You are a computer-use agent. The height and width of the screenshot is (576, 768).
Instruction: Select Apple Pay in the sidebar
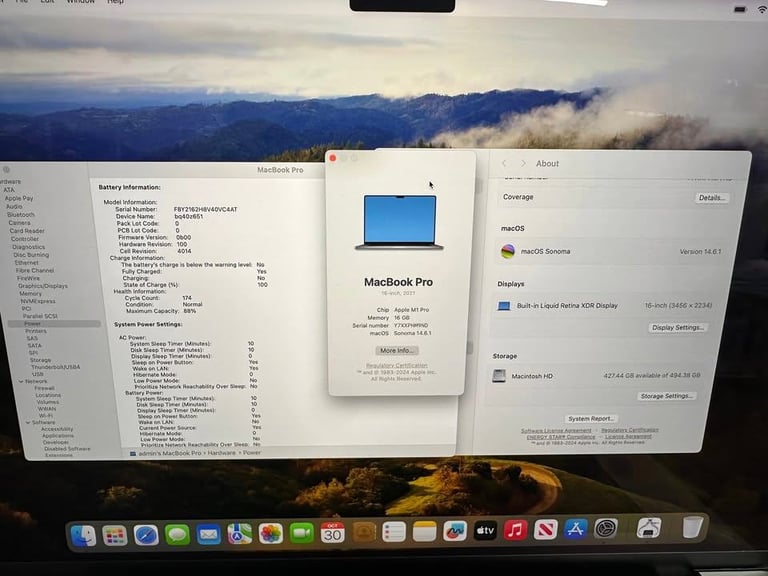pyautogui.click(x=19, y=198)
